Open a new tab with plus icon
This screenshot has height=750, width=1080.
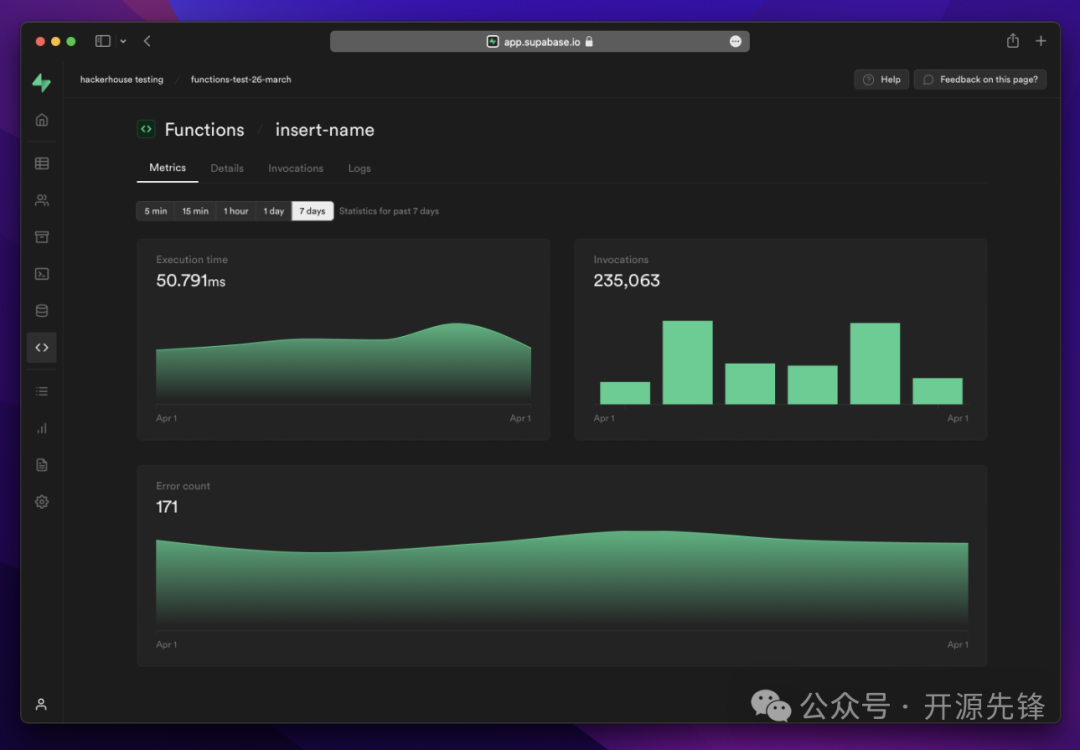[1041, 41]
